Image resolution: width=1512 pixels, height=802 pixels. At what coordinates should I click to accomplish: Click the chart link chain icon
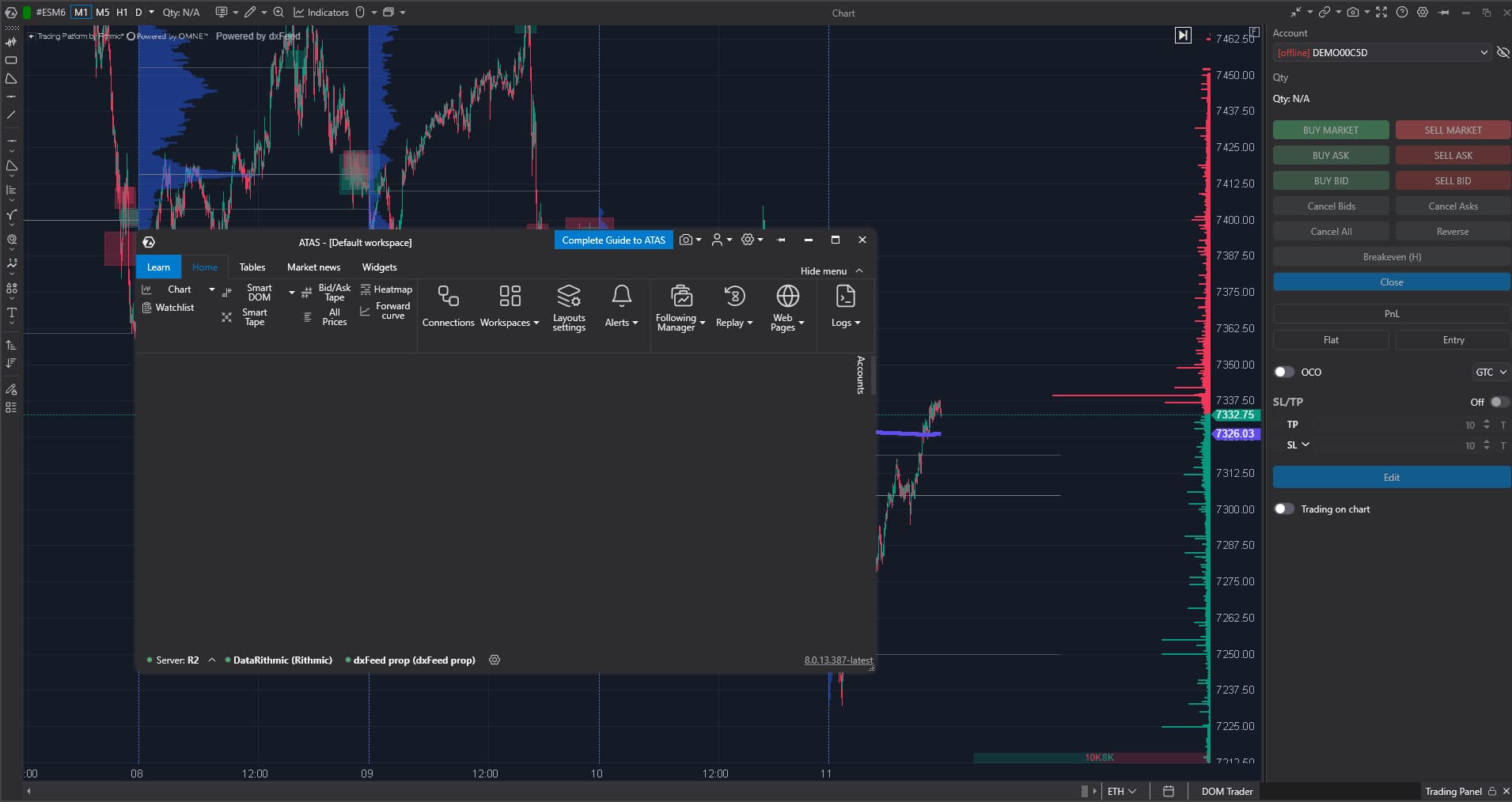(x=1324, y=13)
